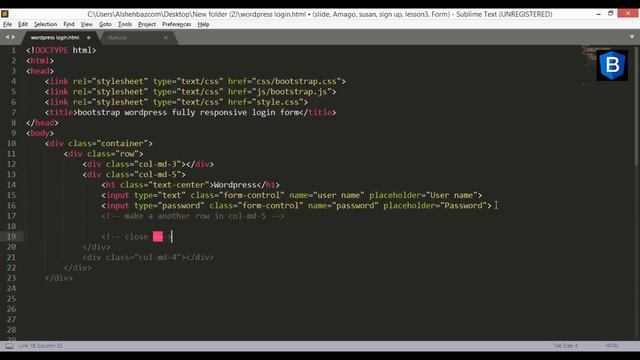Click the div class container line
Image resolution: width=640 pixels, height=360 pixels.
pos(99,144)
